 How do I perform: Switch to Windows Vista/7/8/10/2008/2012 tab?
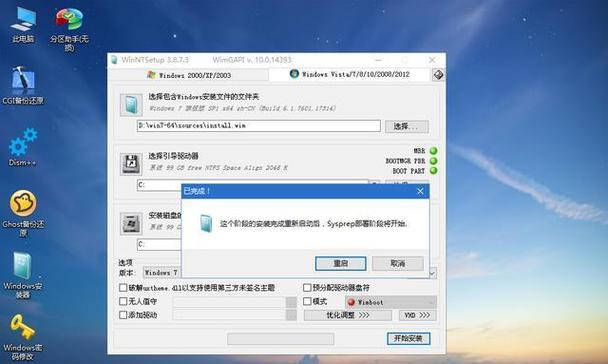(x=350, y=74)
